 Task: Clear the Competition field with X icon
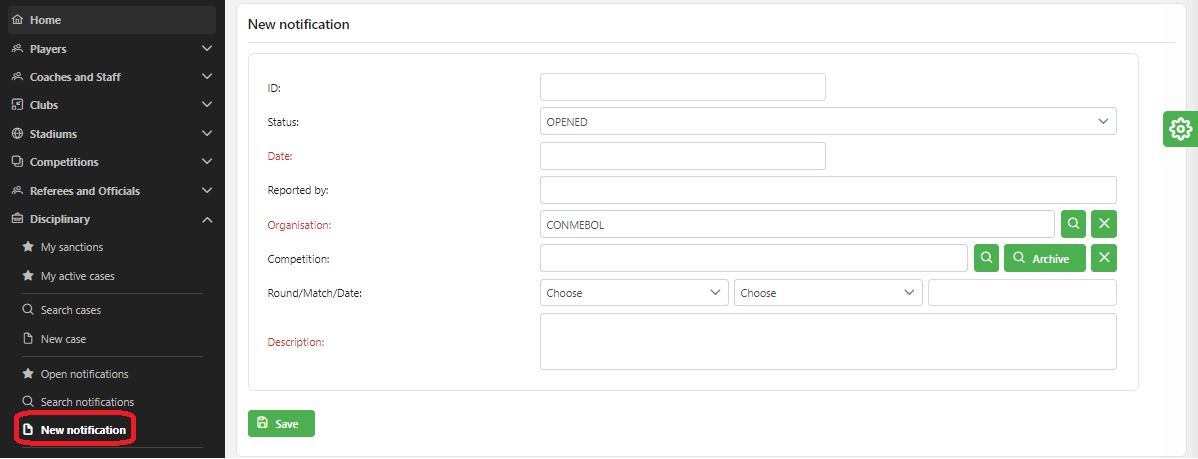coord(1104,258)
